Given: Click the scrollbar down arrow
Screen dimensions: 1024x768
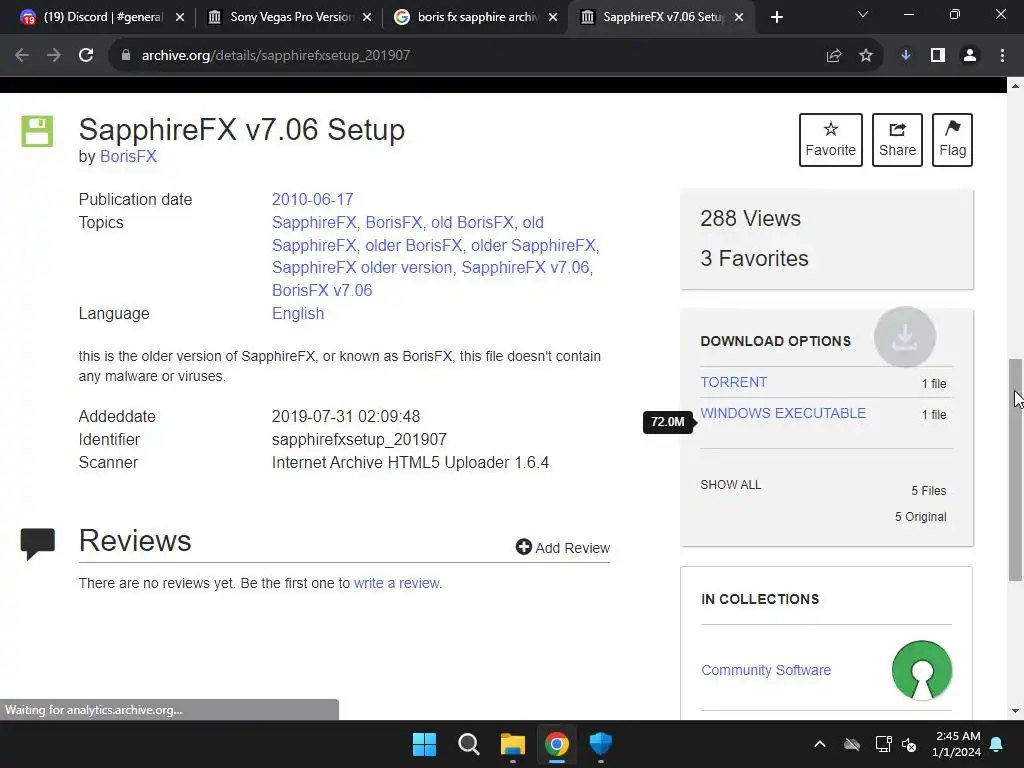Looking at the screenshot, I should coord(1015,711).
